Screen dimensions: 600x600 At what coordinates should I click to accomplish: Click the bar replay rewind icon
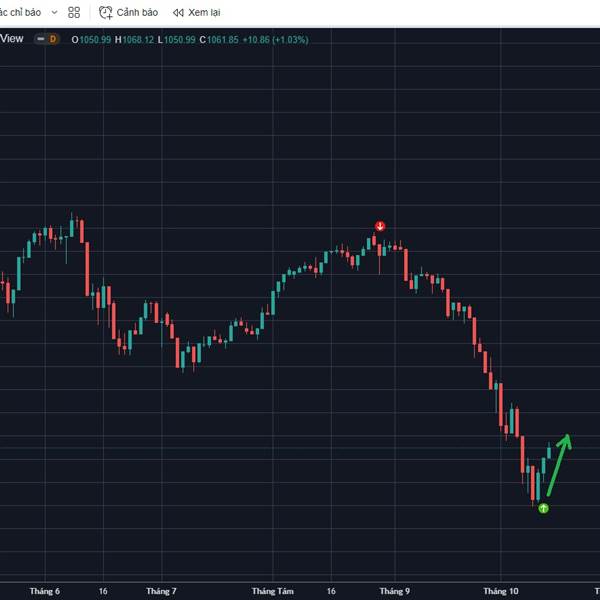tap(177, 12)
